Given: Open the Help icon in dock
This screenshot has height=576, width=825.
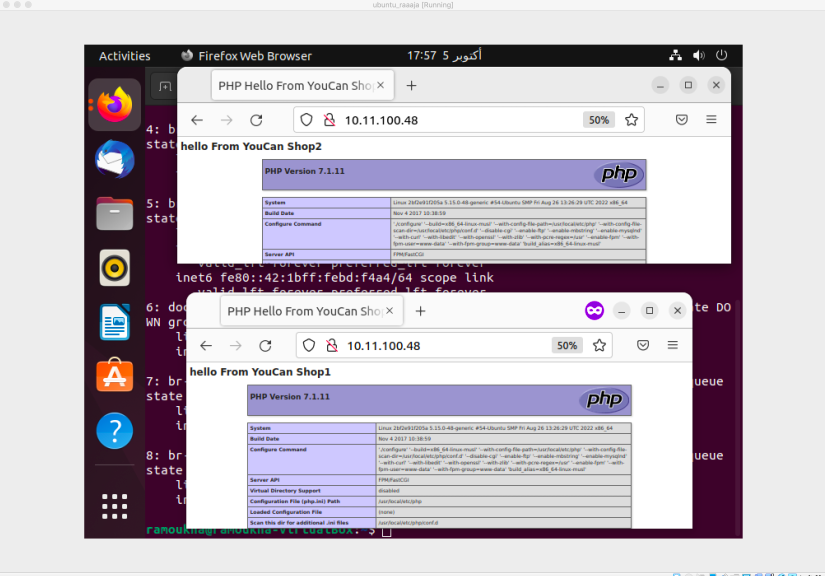Looking at the screenshot, I should click(114, 430).
